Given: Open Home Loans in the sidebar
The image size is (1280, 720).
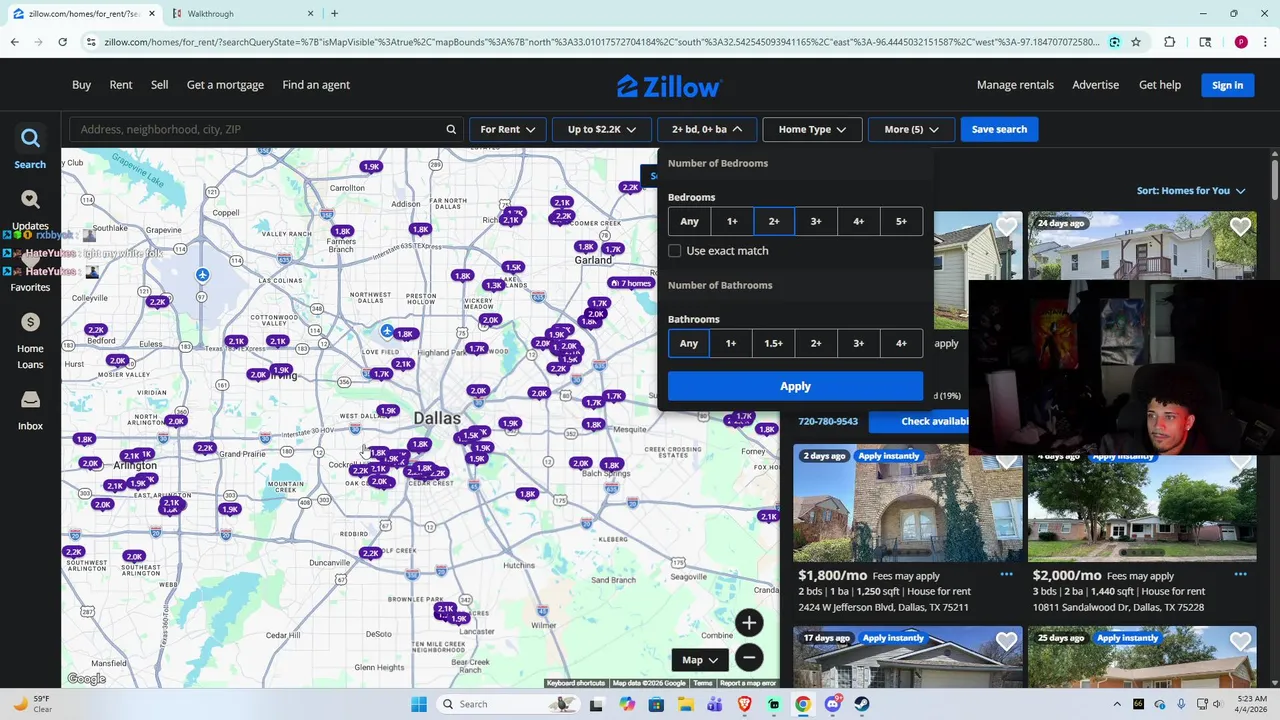Looking at the screenshot, I should pos(30,340).
